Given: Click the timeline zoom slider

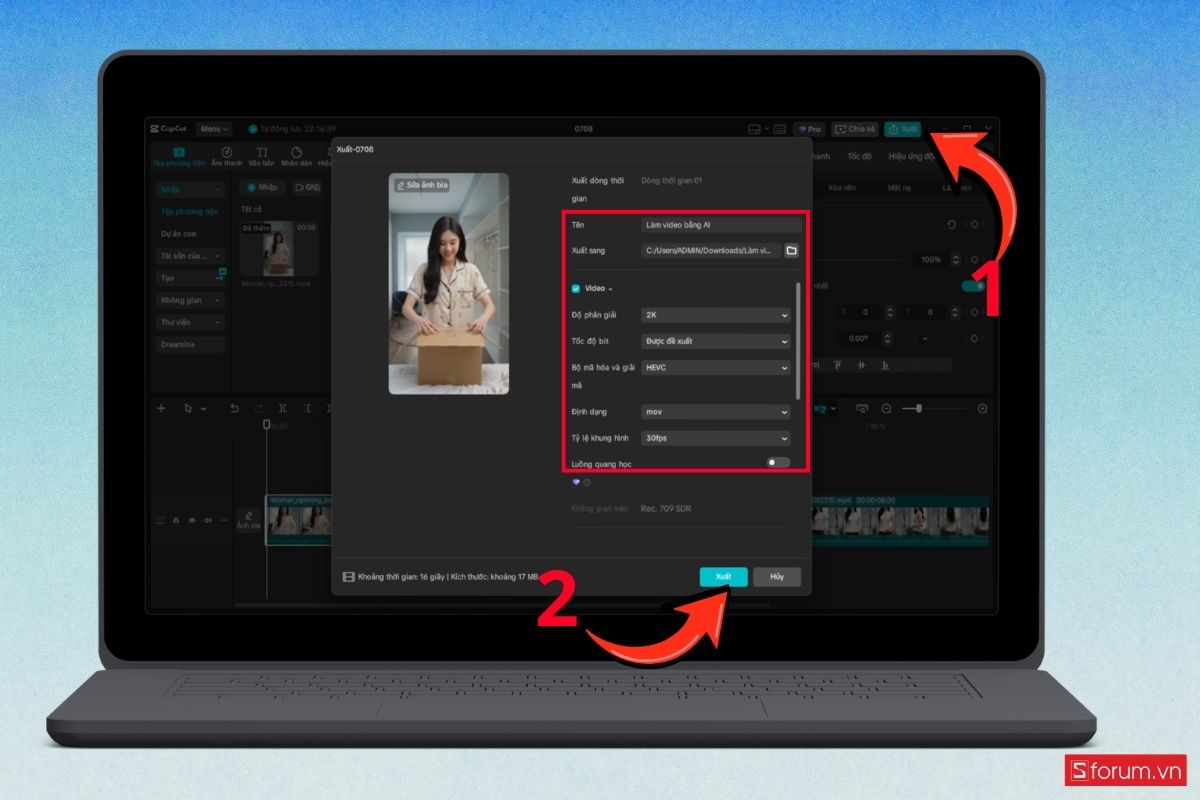Looking at the screenshot, I should tap(933, 408).
